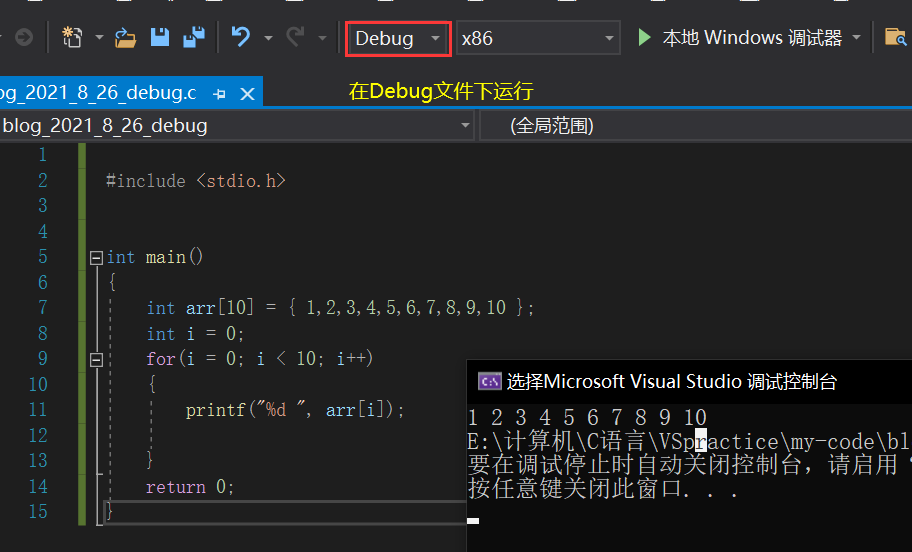Pin the blog_2021_8_26_debug.c tab
Viewport: 912px width, 552px height.
pyautogui.click(x=219, y=94)
